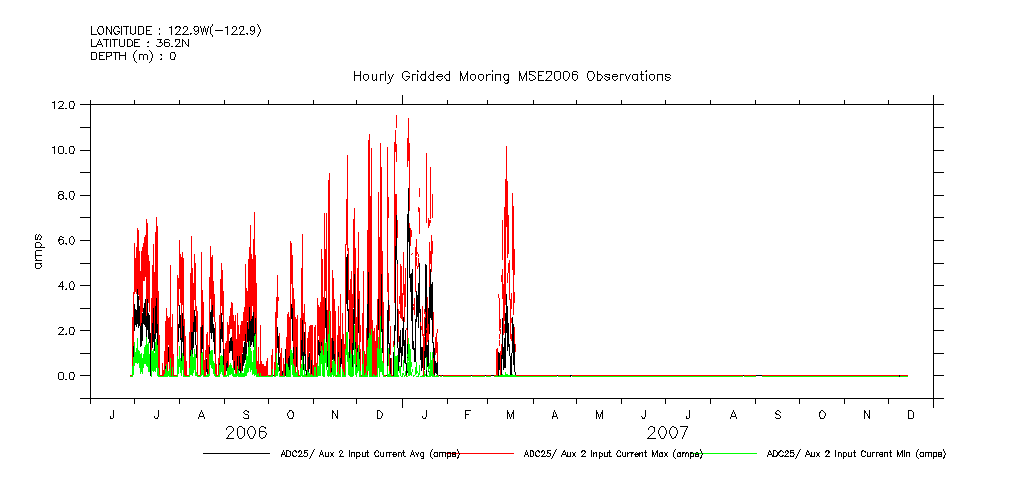Select the LONGITUDE 122.9W header text

pos(176,31)
